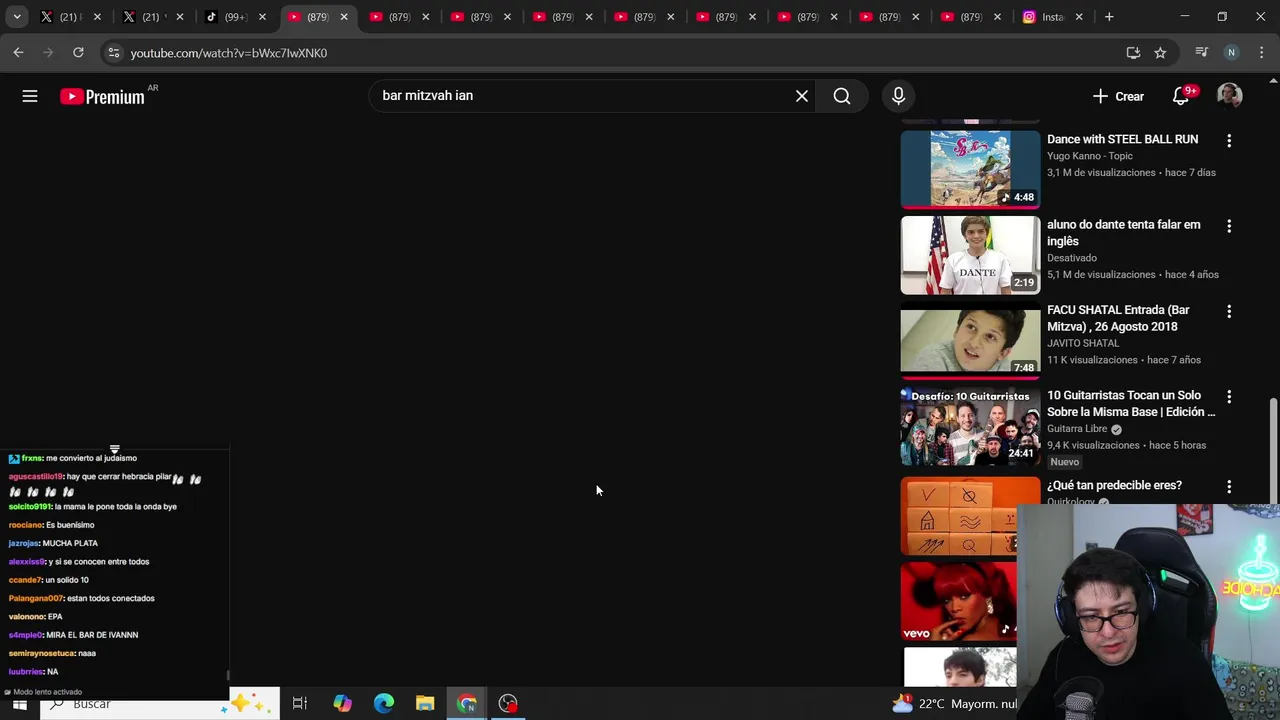Open Desativado channel name
This screenshot has height=720, width=1280.
pos(1072,258)
